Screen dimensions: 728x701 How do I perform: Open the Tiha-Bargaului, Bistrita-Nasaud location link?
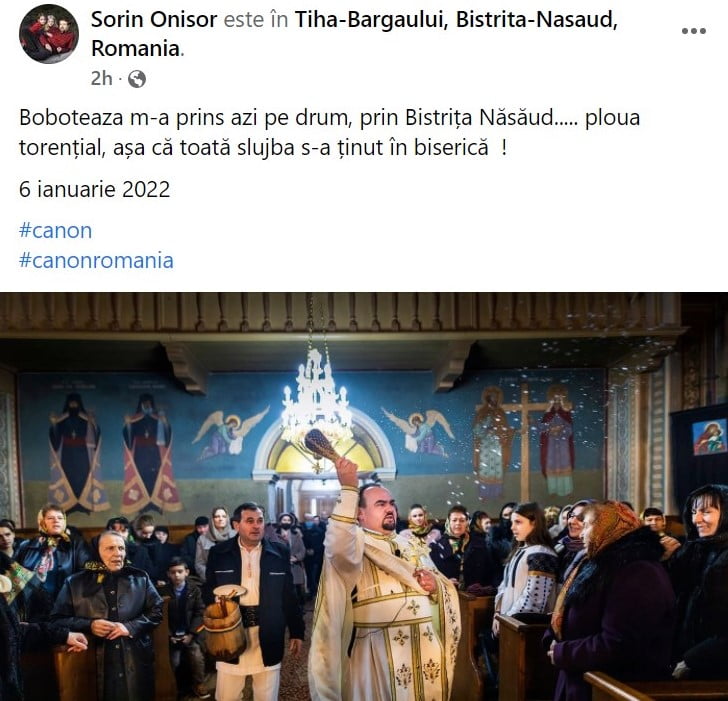[x=354, y=34]
